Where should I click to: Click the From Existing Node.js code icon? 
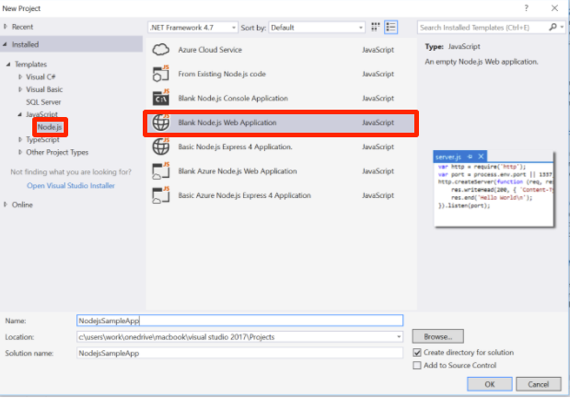tap(161, 74)
